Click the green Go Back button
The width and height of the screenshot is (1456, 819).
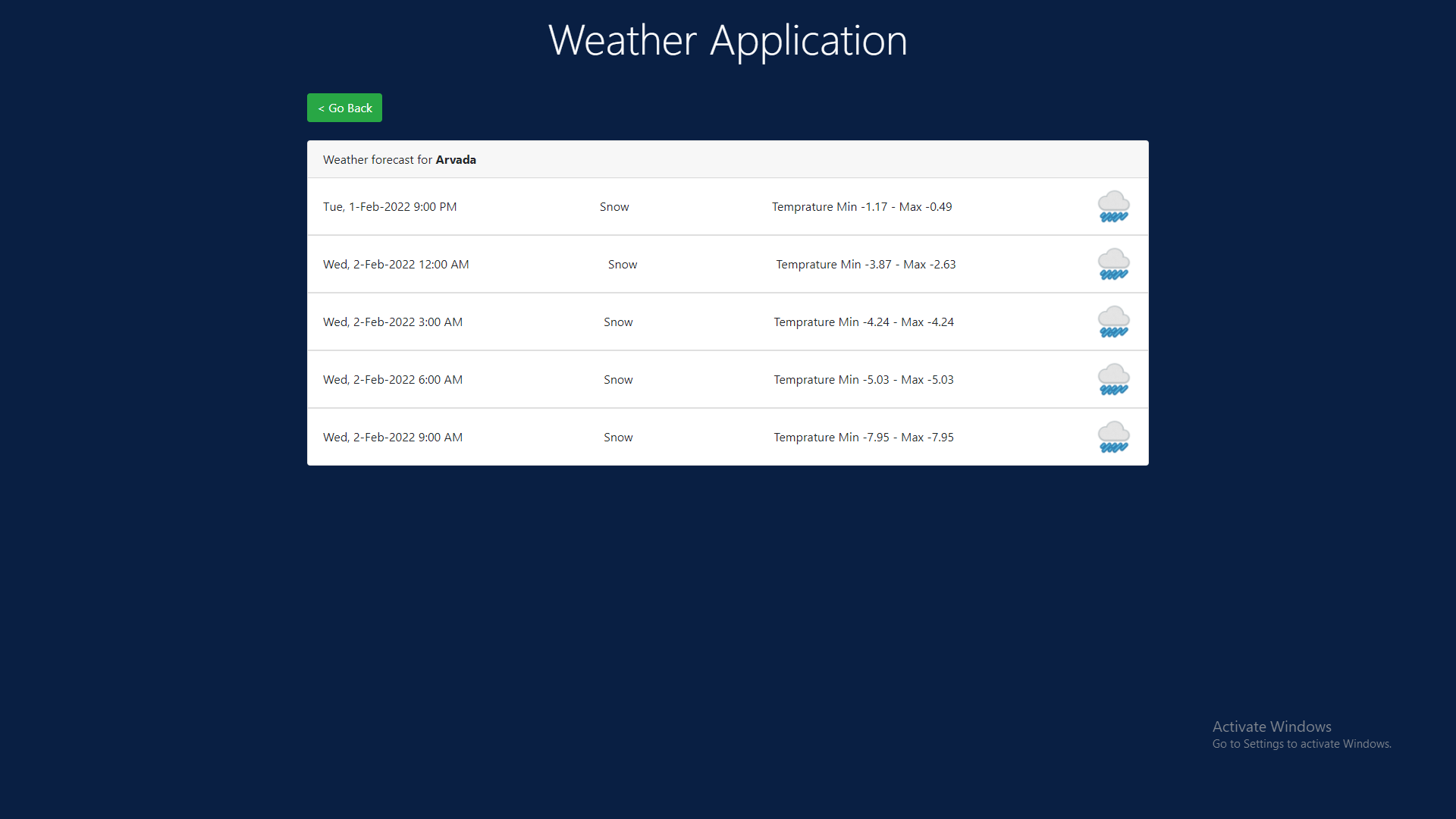[x=344, y=108]
